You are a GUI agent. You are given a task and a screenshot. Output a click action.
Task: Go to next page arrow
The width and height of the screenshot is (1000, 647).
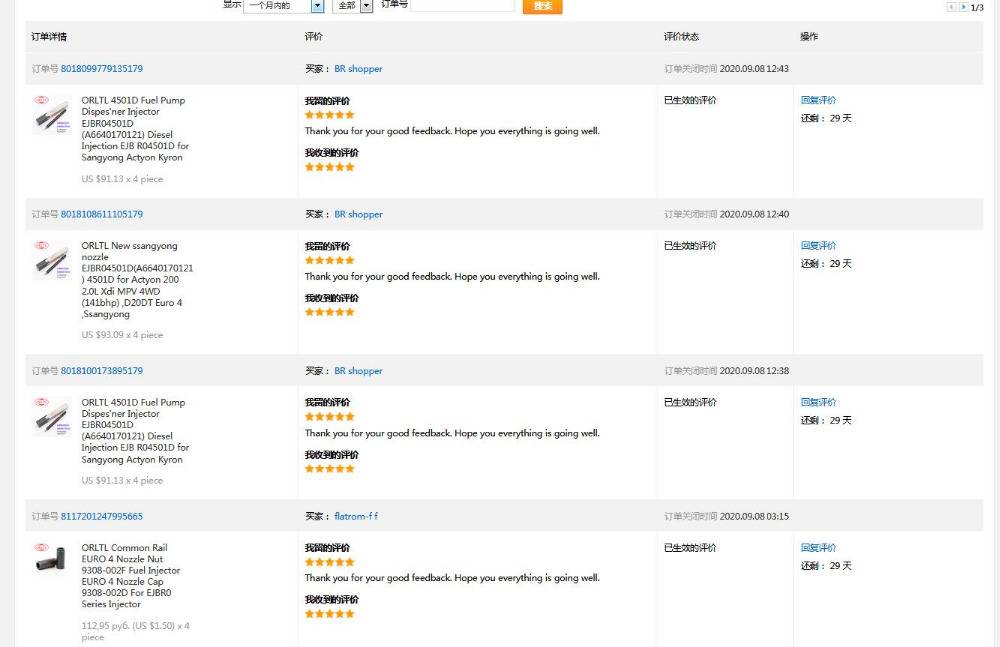963,7
